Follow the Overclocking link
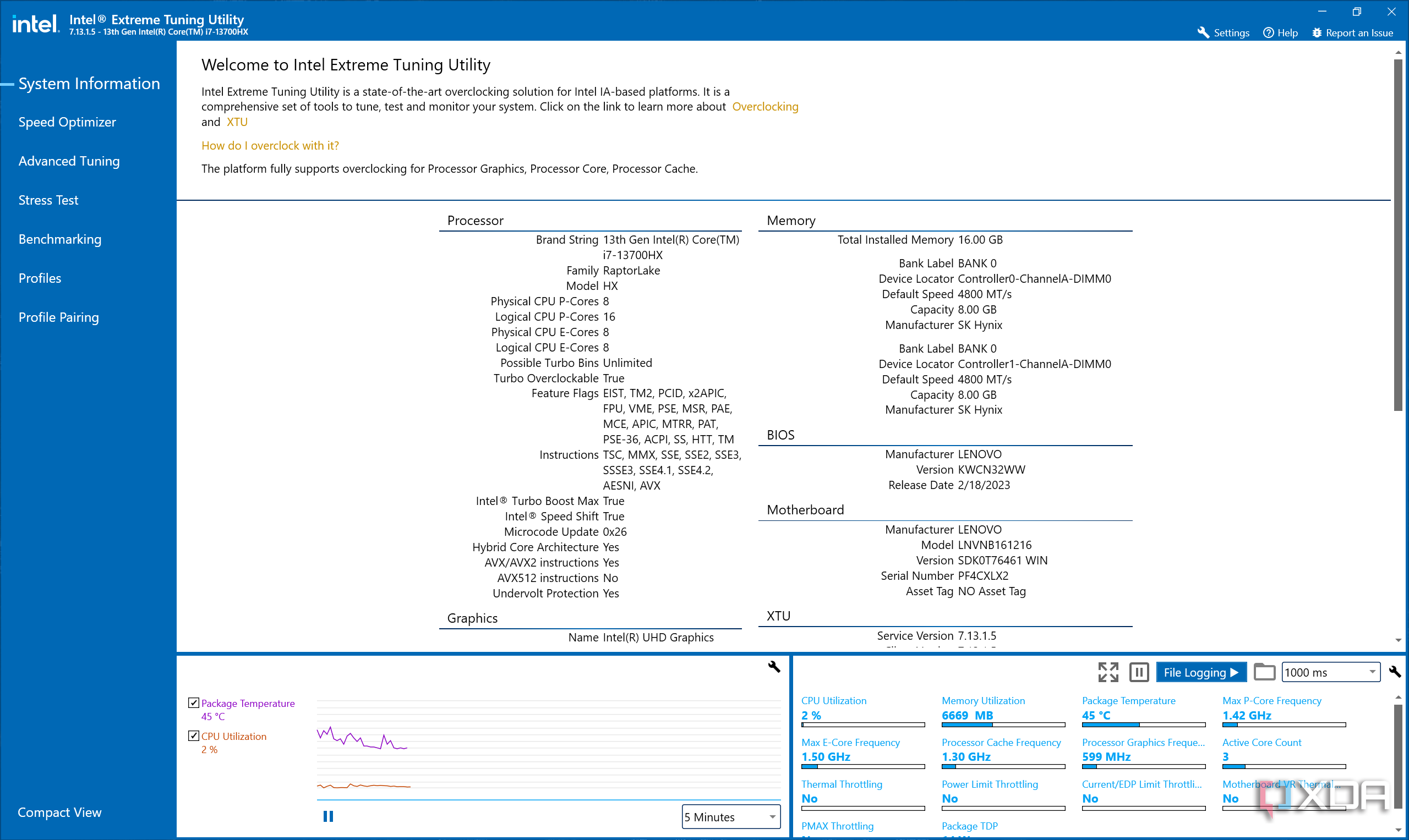The width and height of the screenshot is (1409, 840). click(764, 106)
